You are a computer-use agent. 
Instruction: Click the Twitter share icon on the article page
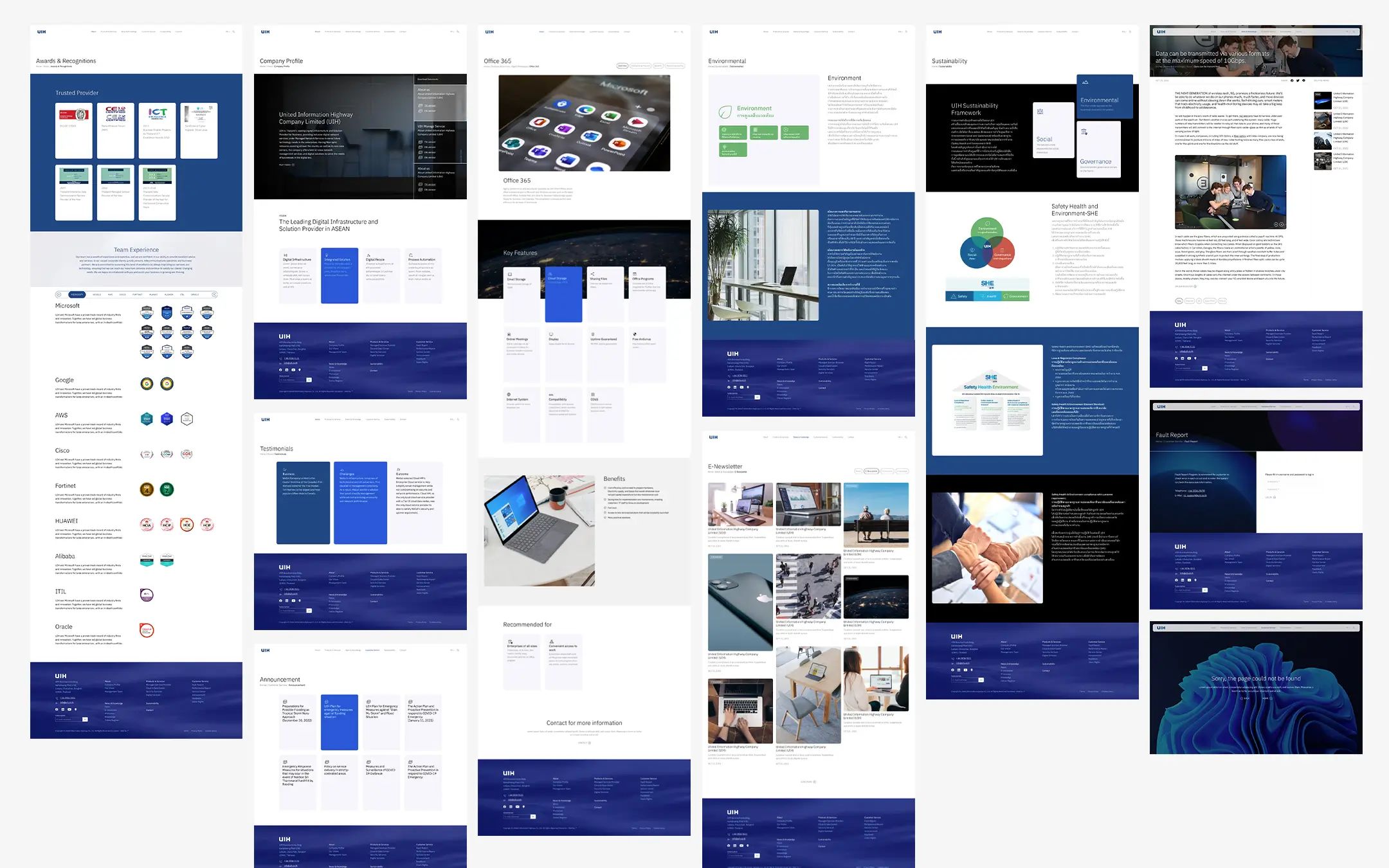pyautogui.click(x=1298, y=80)
